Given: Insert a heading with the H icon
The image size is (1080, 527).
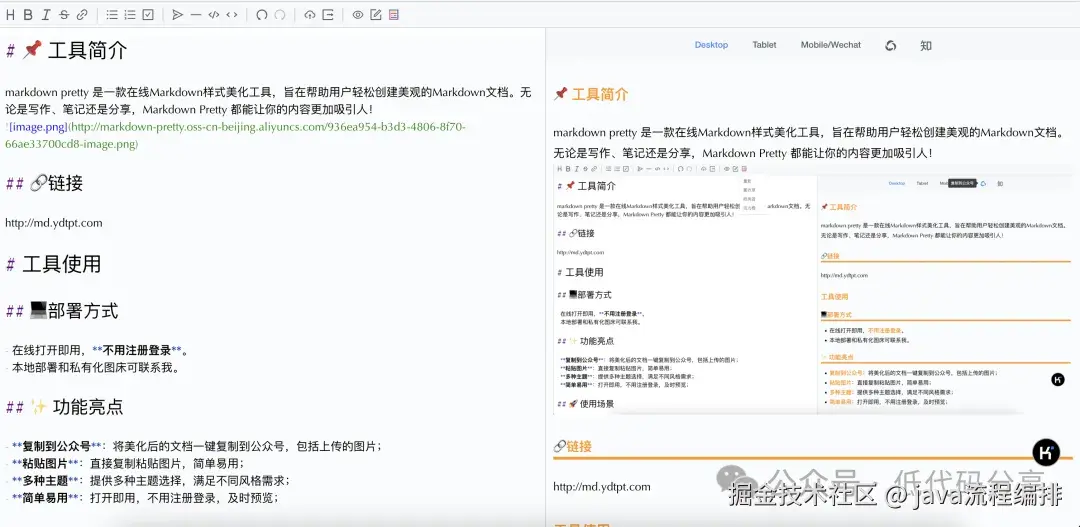Looking at the screenshot, I should (10, 14).
